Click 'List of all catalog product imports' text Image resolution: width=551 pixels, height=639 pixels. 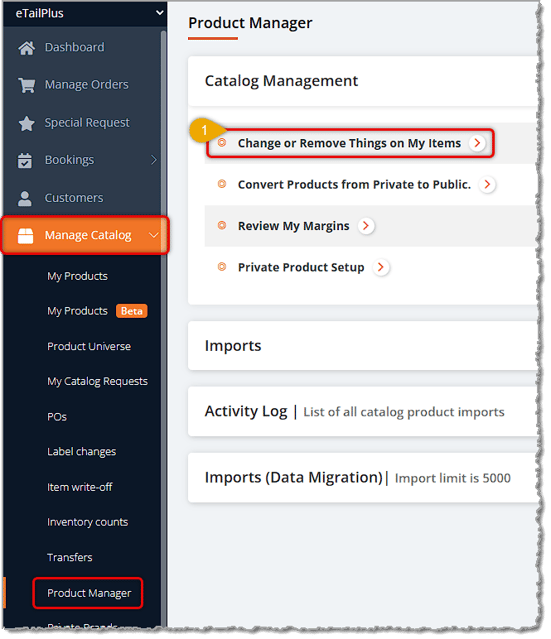[404, 412]
